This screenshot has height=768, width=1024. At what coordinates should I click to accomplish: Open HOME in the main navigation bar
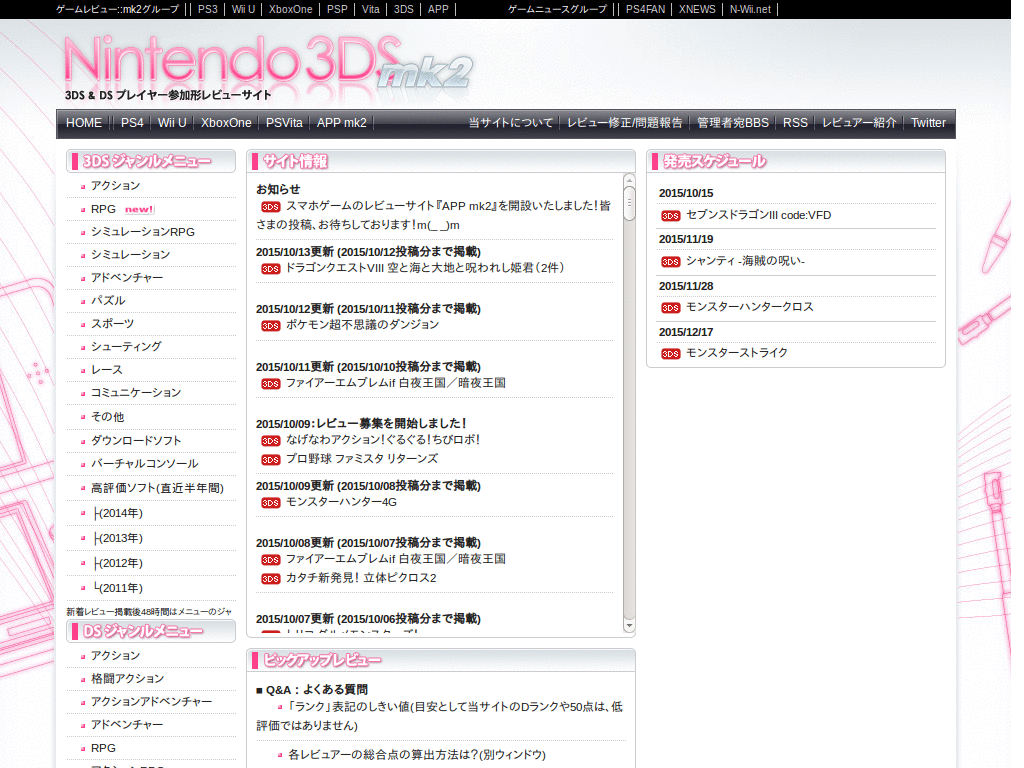[84, 123]
